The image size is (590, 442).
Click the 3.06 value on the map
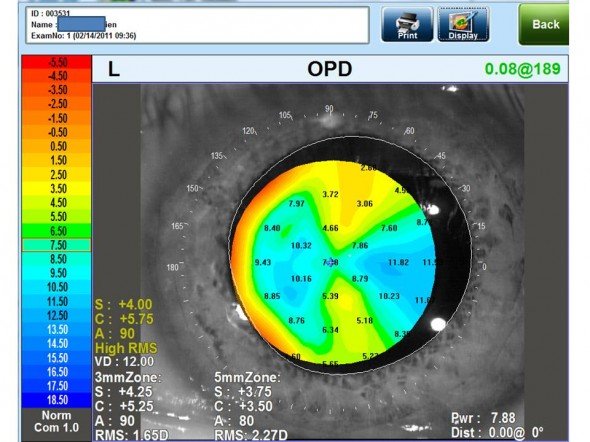coord(365,204)
